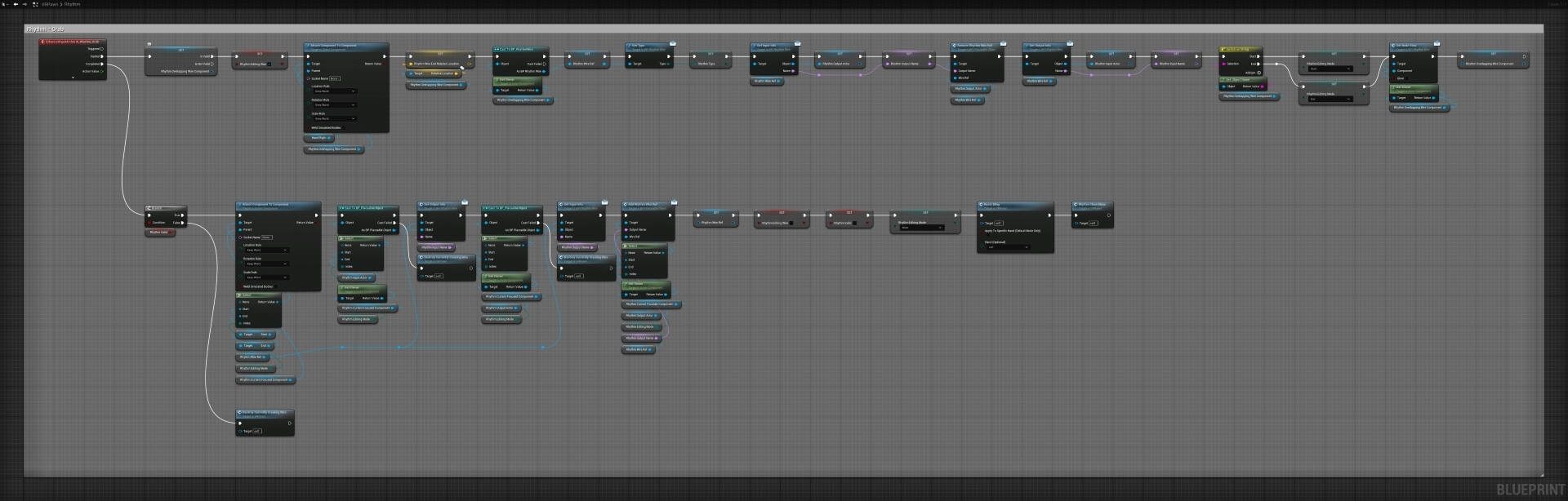Viewport: 1568px width, 501px height.
Task: Click the Rhythm breadcrumb item
Action: pos(73,4)
